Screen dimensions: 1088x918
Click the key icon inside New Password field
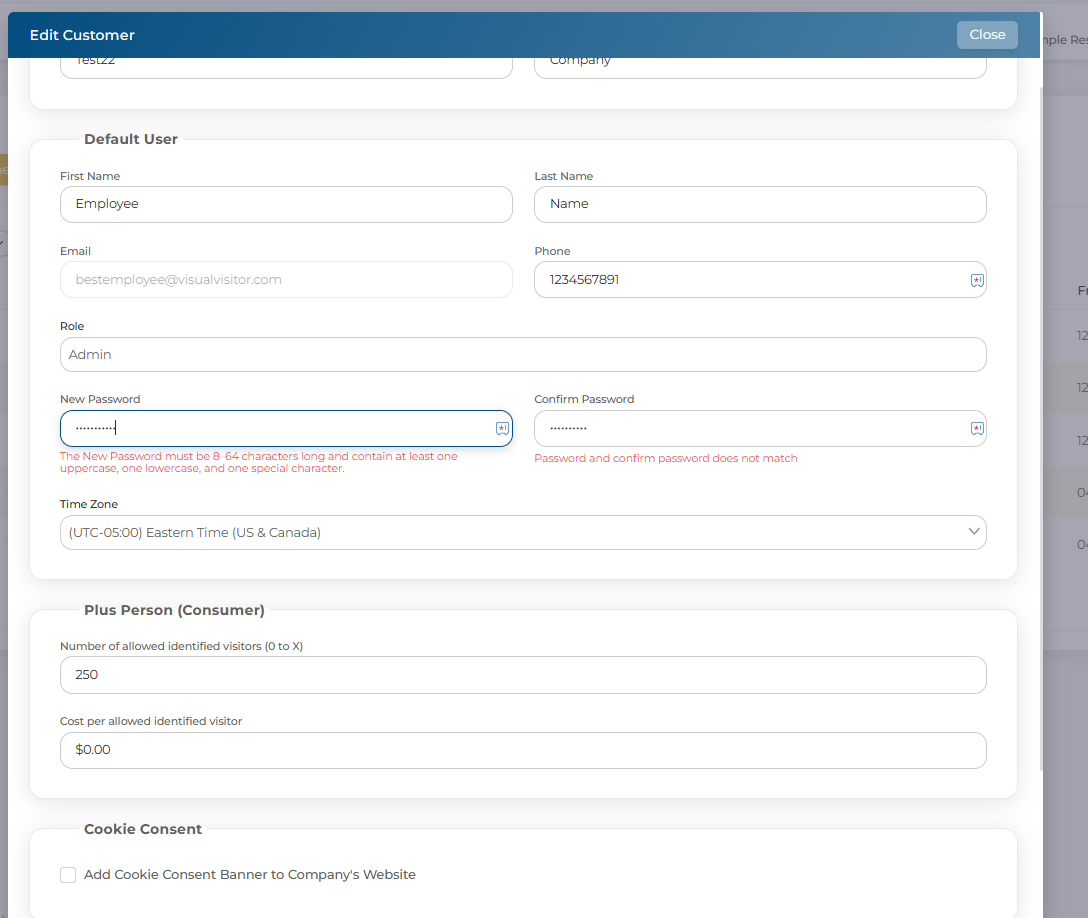(502, 429)
